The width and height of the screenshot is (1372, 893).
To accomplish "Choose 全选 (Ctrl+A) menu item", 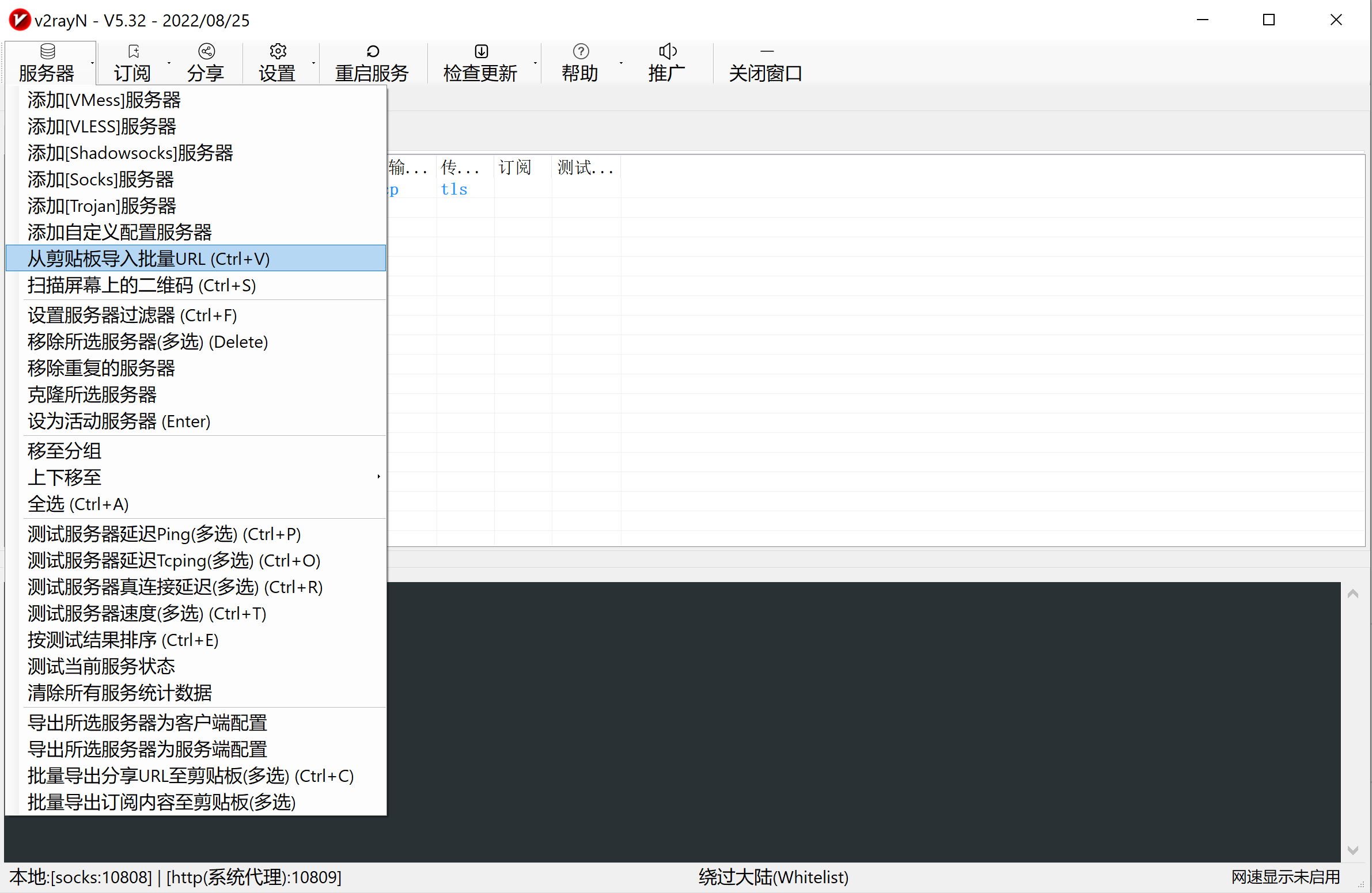I will (x=196, y=504).
